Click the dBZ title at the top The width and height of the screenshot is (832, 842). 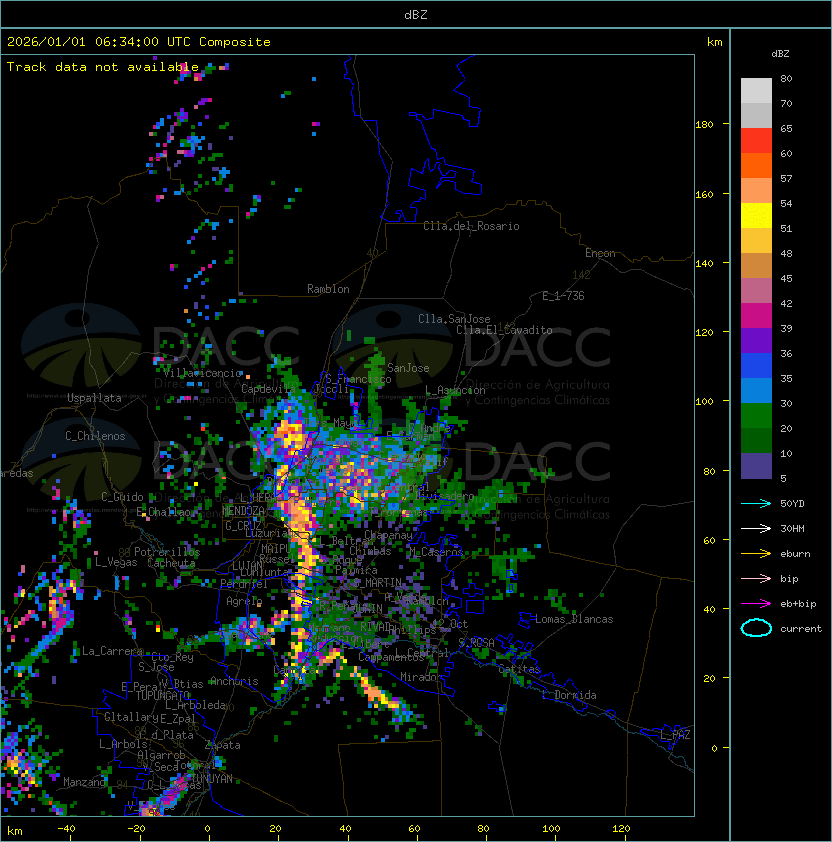(x=416, y=15)
